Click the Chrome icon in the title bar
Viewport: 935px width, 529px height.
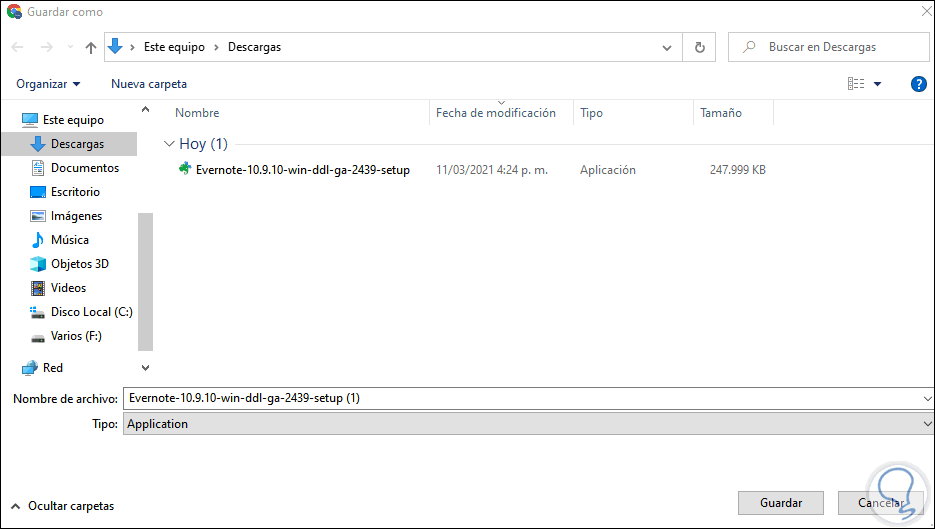click(x=14, y=11)
